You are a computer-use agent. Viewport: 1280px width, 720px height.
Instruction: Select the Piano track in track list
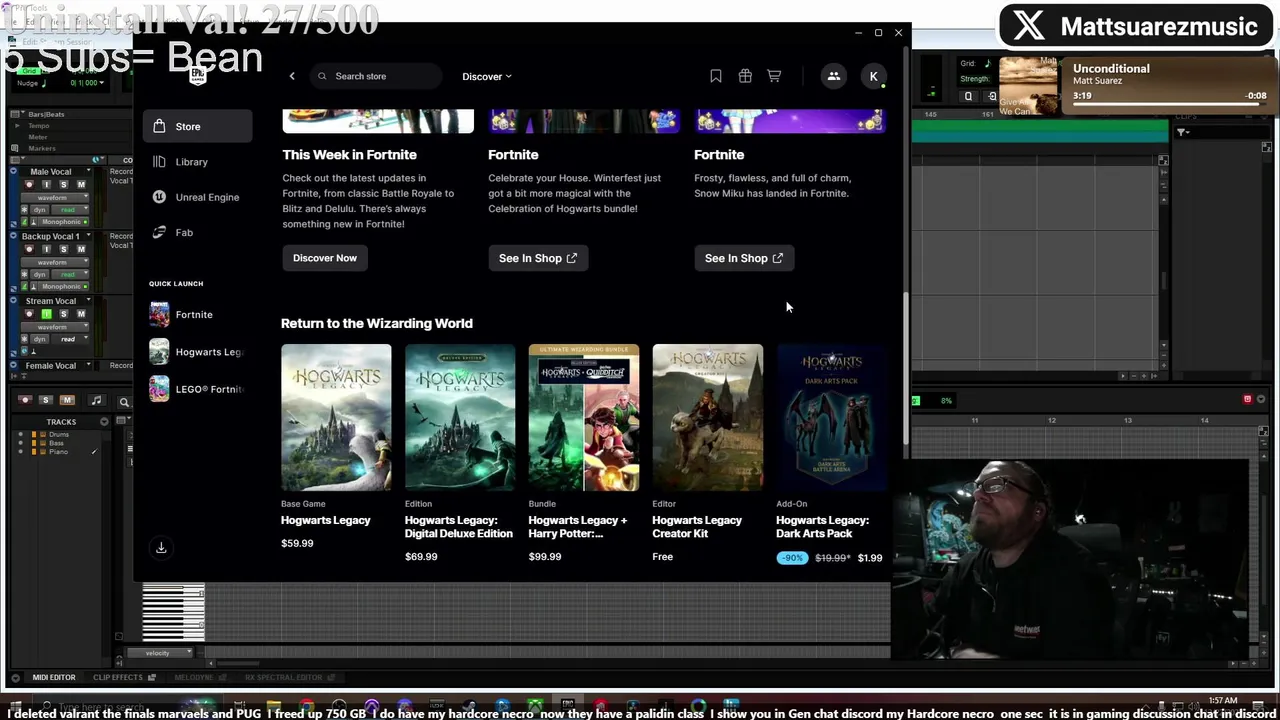coord(59,452)
